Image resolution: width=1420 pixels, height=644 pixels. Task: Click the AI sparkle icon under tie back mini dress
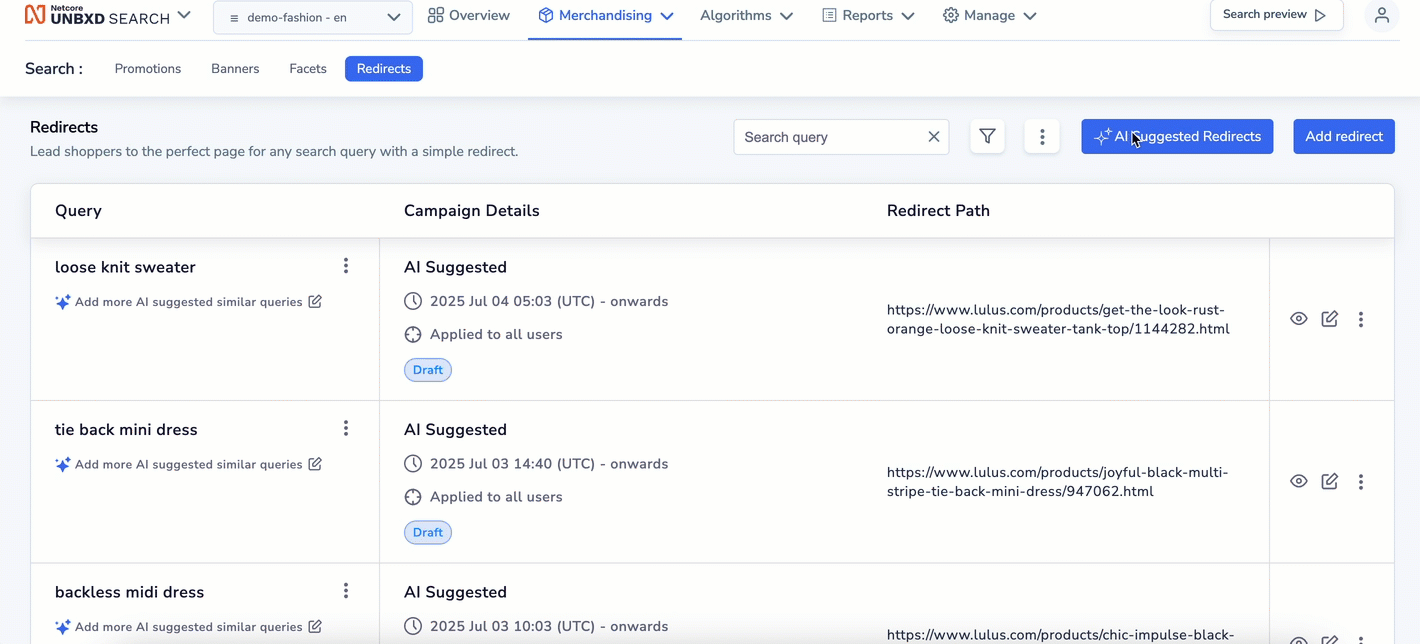pos(63,465)
